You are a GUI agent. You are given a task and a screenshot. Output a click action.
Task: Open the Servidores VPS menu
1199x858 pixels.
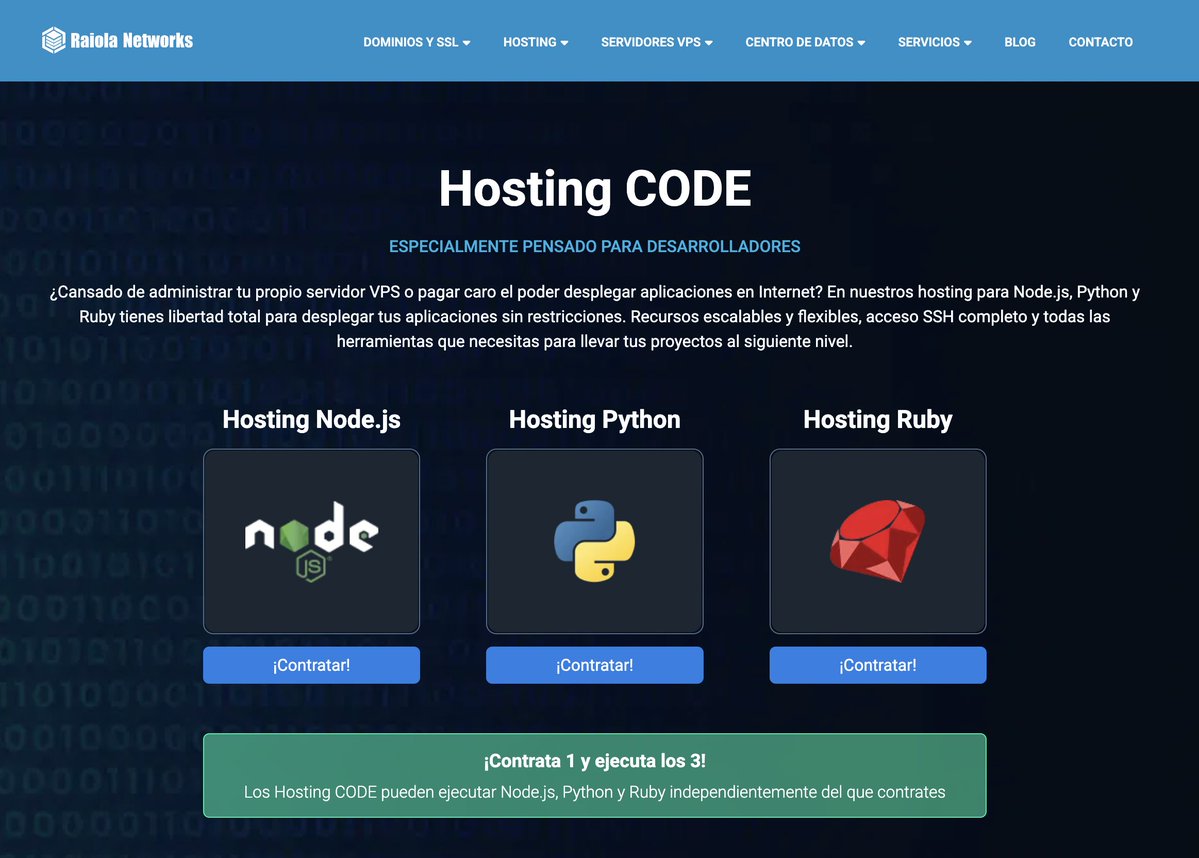[657, 42]
